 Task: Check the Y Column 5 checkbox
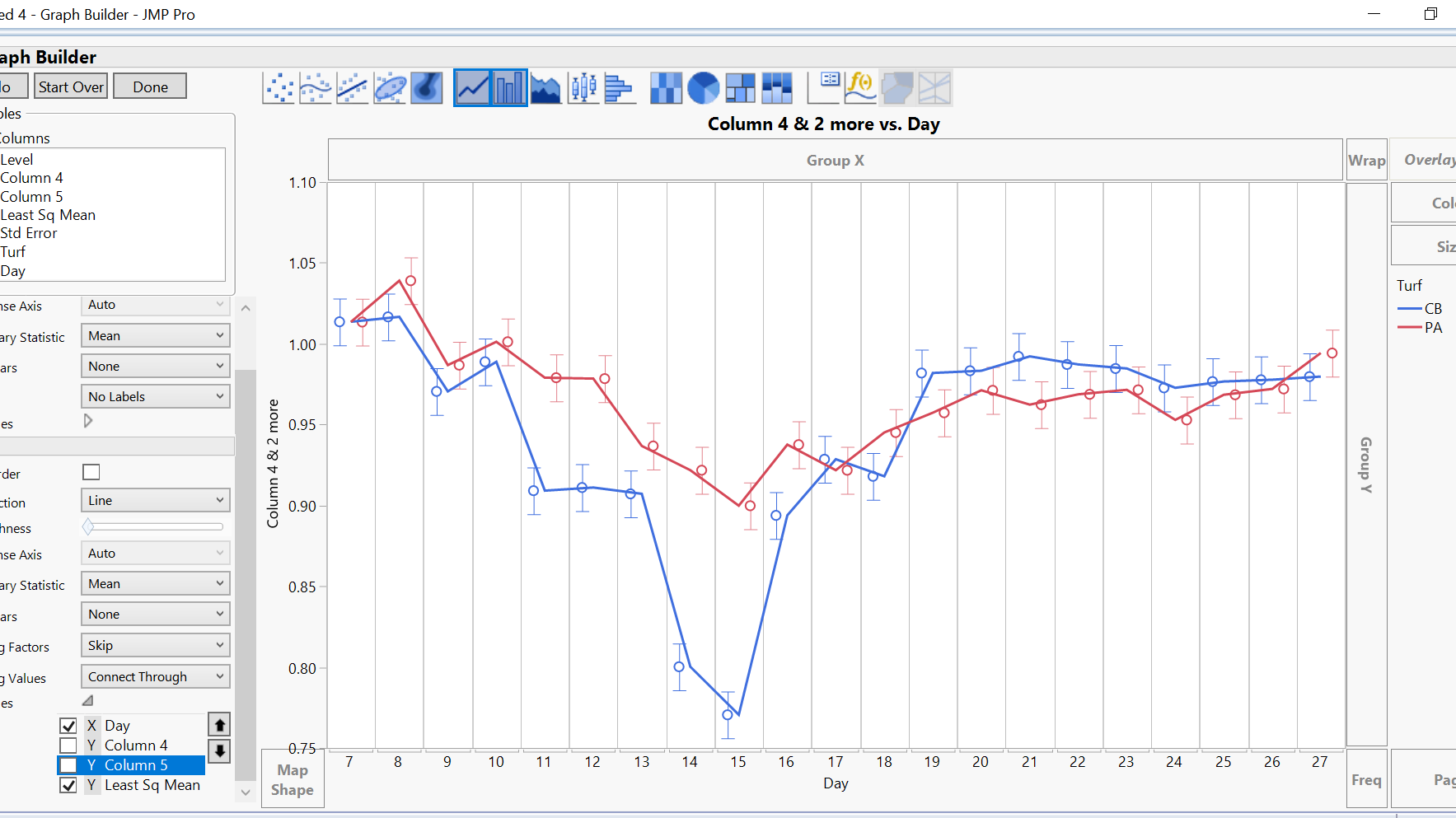coord(68,765)
